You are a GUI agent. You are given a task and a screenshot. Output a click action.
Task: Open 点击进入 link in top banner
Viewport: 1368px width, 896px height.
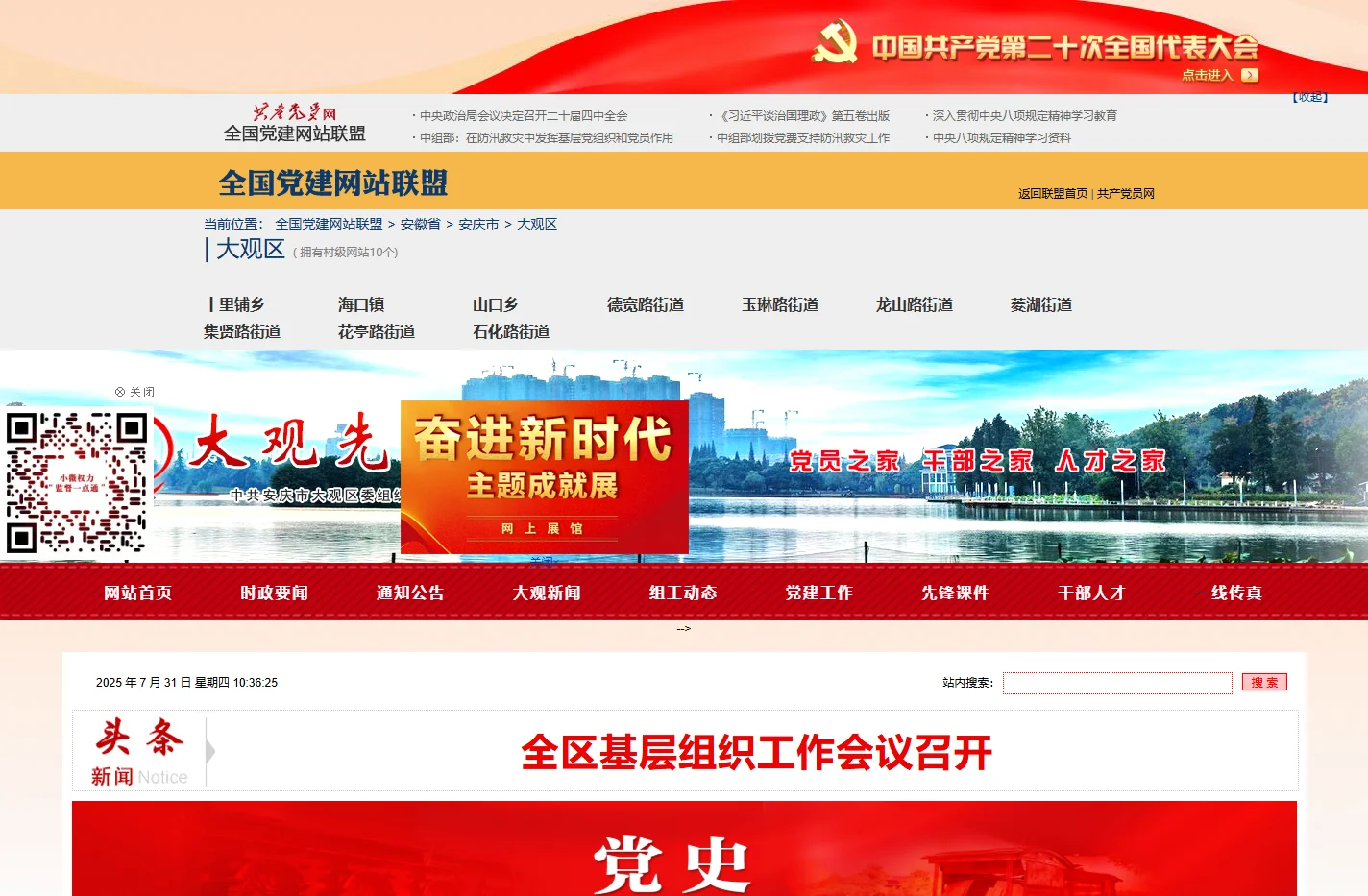click(1208, 75)
